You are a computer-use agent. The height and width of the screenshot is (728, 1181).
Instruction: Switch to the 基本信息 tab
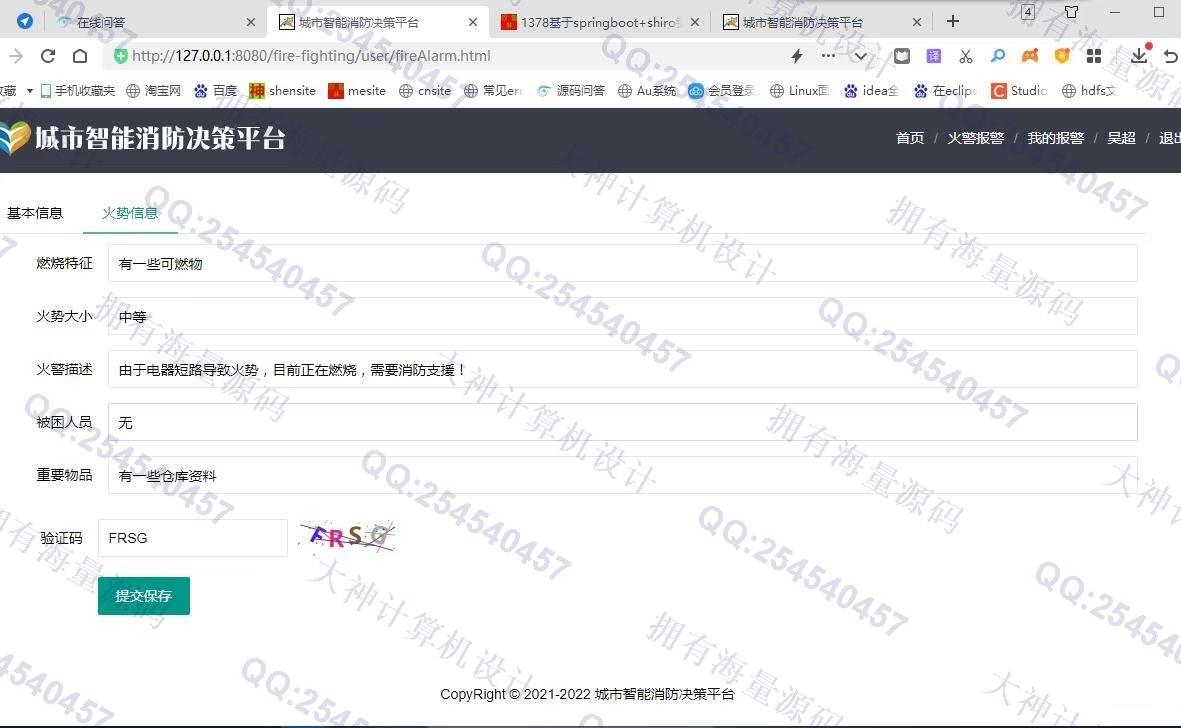[x=35, y=213]
